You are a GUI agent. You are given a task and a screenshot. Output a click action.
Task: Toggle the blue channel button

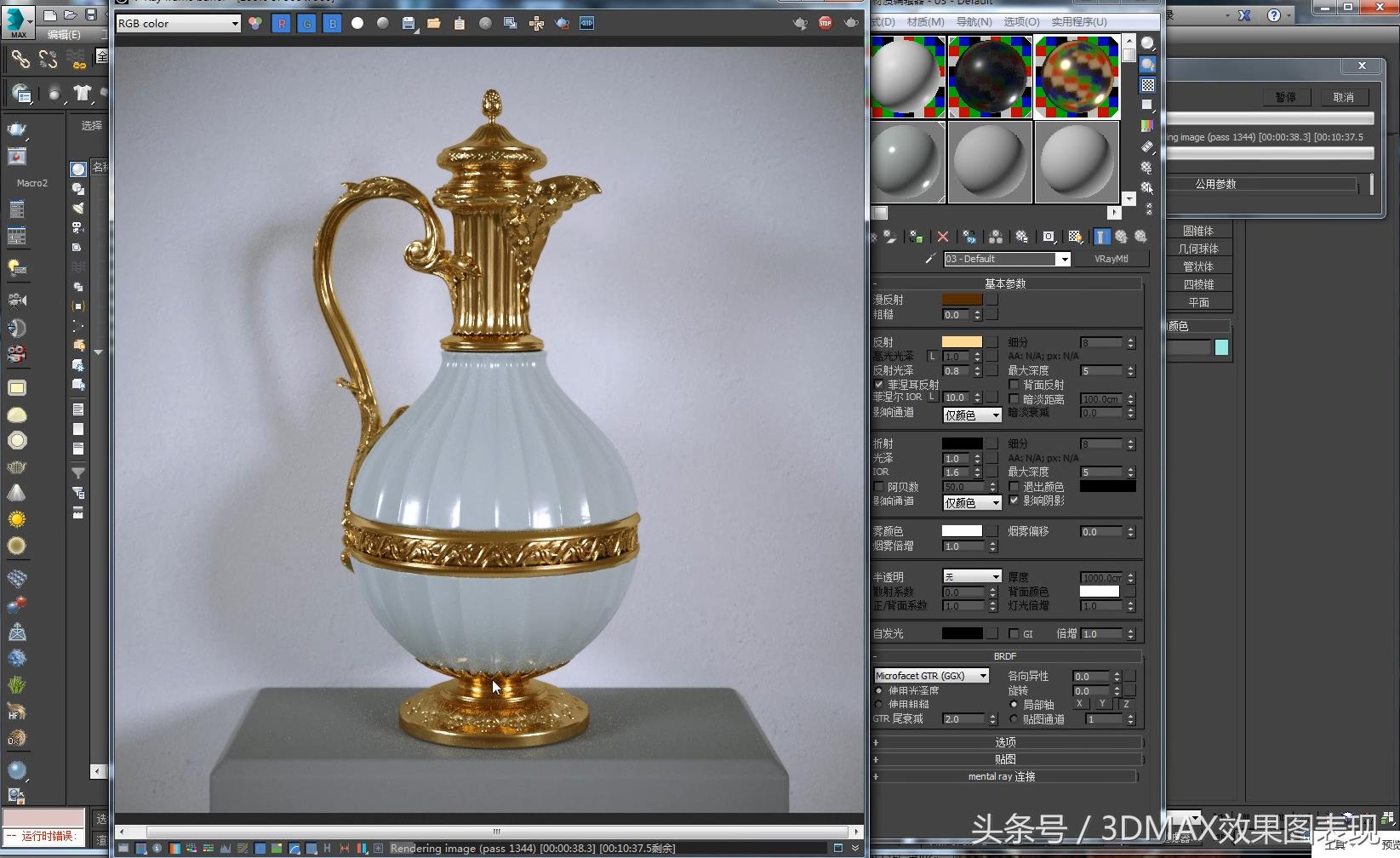pyautogui.click(x=333, y=24)
